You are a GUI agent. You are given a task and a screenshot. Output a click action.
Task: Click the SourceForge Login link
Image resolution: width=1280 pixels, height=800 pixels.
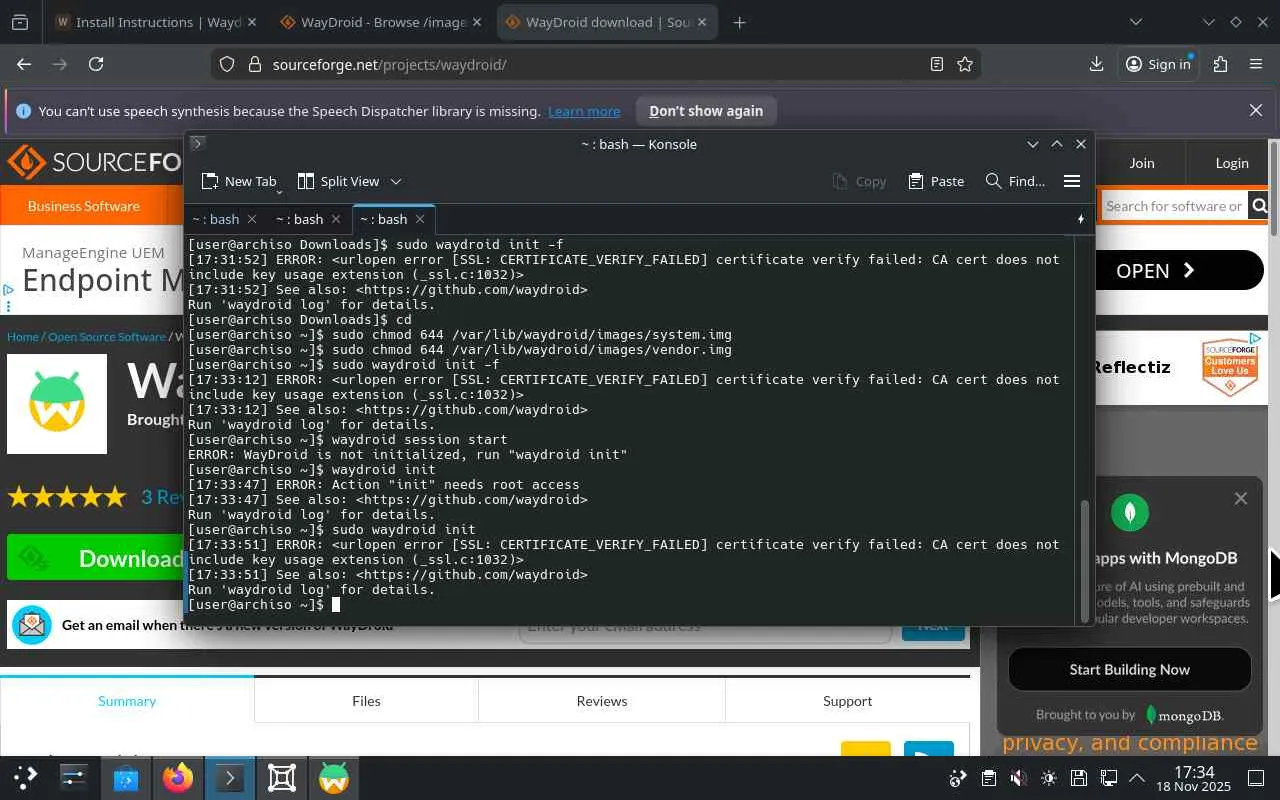point(1232,163)
